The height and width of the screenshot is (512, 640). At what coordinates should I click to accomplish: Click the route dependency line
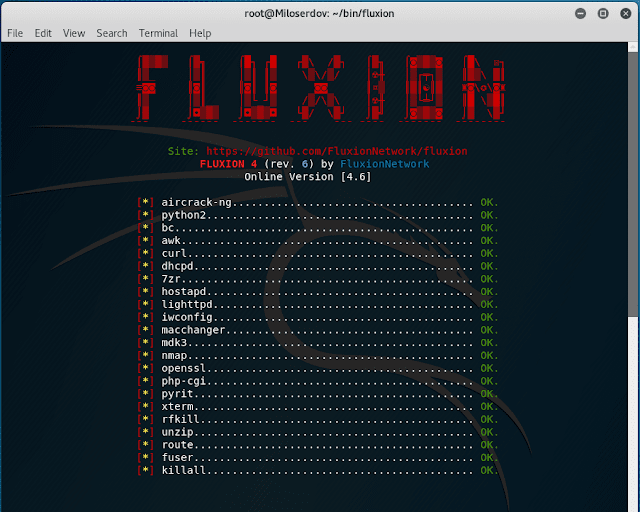(x=318, y=445)
